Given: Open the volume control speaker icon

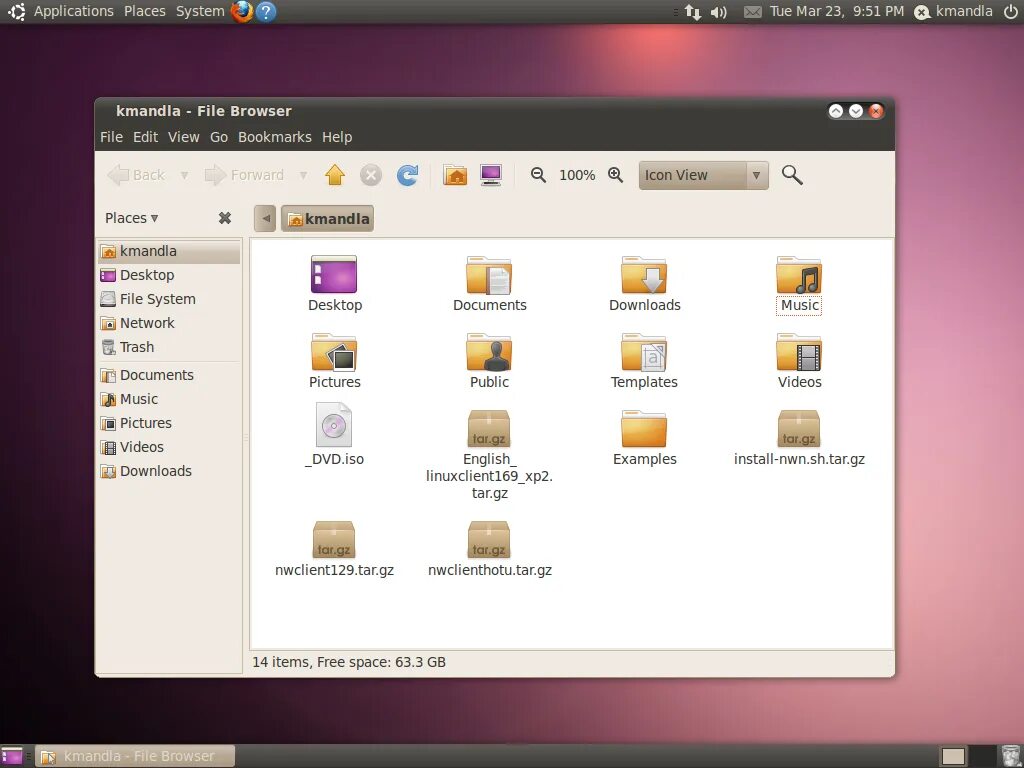Looking at the screenshot, I should pos(719,12).
